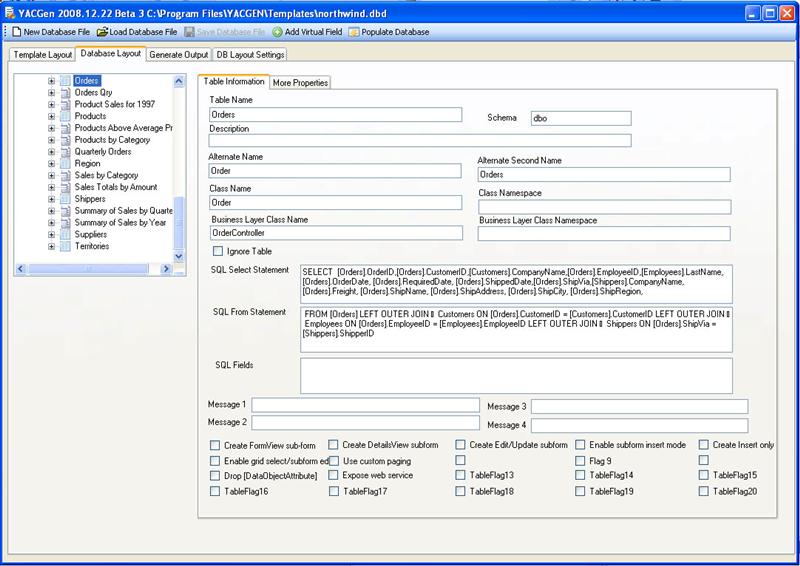Open the DB Layout Settings tab

tap(250, 55)
